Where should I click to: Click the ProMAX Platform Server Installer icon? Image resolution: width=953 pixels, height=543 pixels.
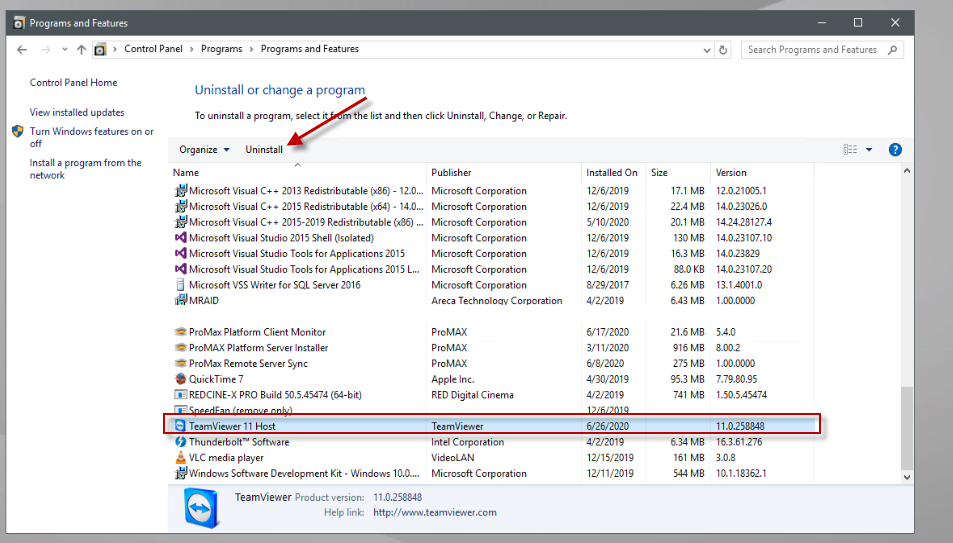click(181, 348)
